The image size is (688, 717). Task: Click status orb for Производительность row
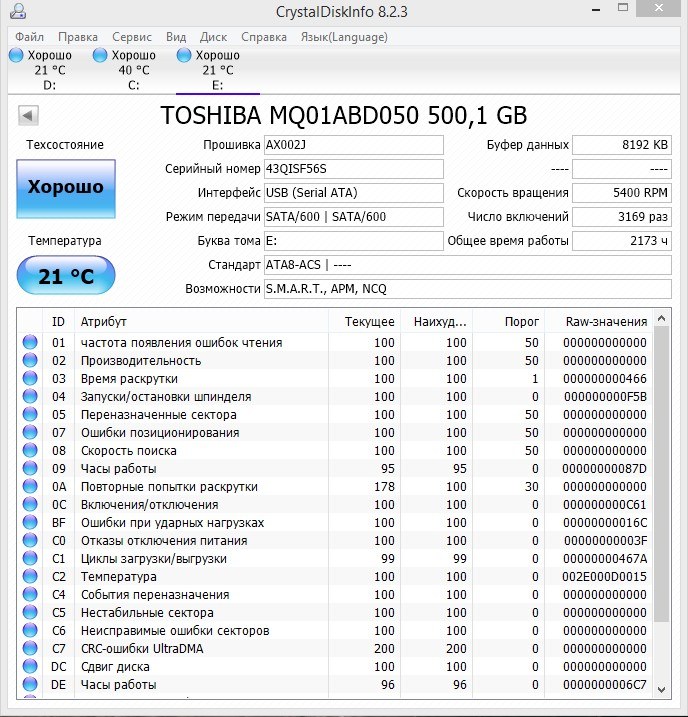click(x=30, y=360)
